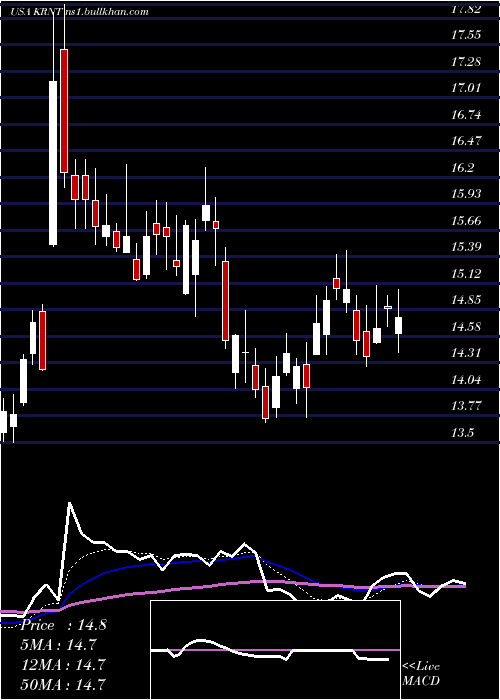This screenshot has height=700, width=500.
Task: Click the 17.55 price axis label
Action: 466,35
